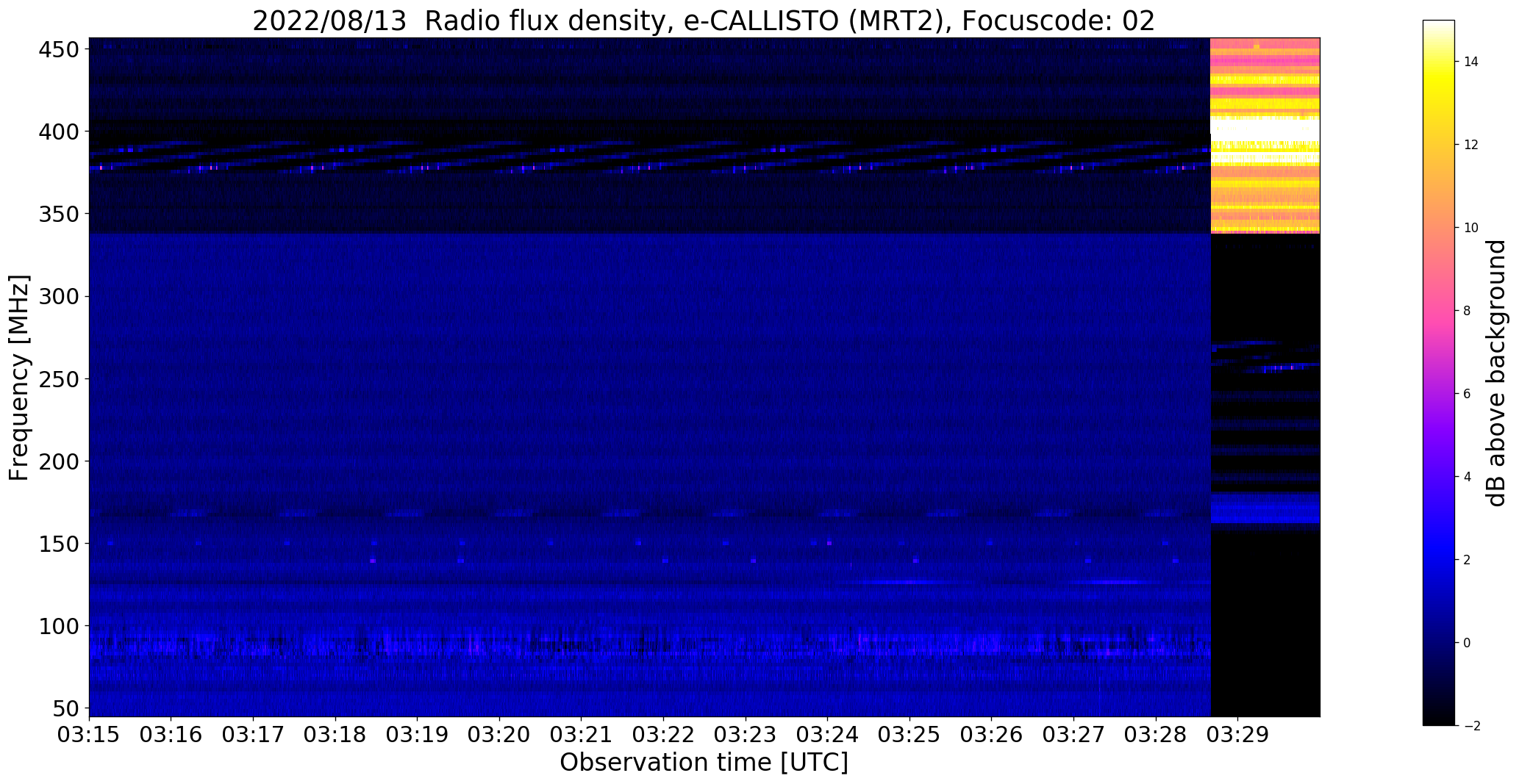Screen dimensions: 1519x784
Task: Click the 'Frequency [MHz]' axis label
Action: pos(19,378)
